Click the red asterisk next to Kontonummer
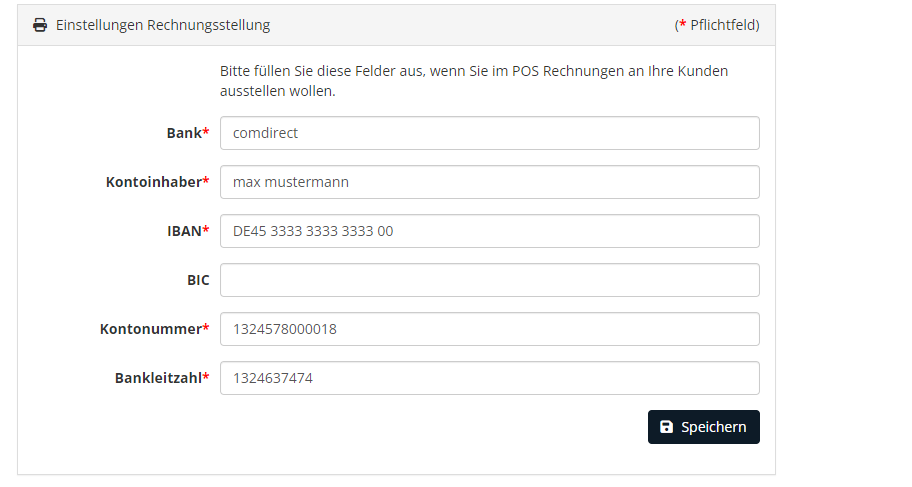Image resolution: width=912 pixels, height=487 pixels. 206,328
